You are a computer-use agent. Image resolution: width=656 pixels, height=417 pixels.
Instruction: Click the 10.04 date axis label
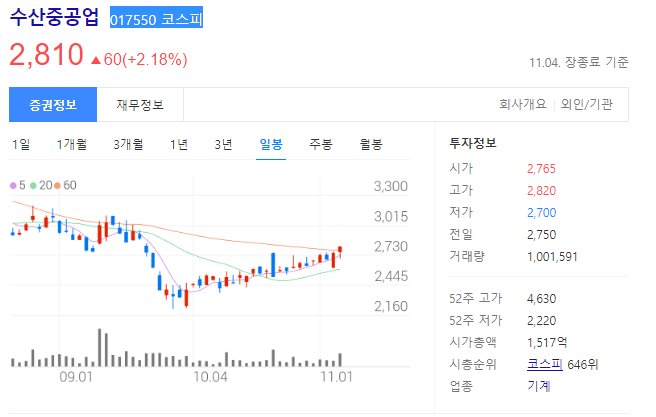[210, 377]
